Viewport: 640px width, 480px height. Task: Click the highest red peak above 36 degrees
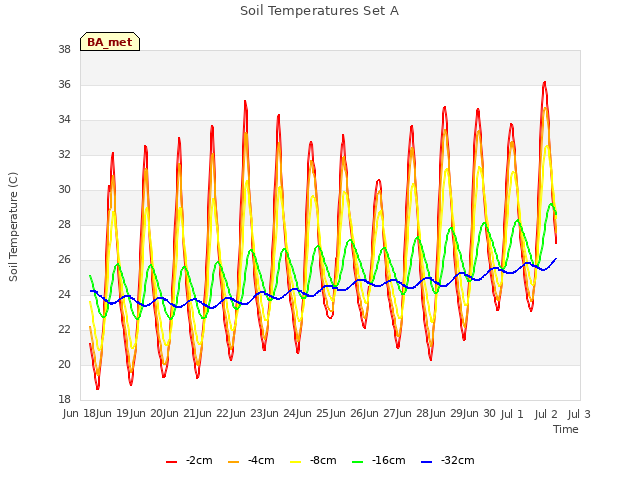coord(544,83)
